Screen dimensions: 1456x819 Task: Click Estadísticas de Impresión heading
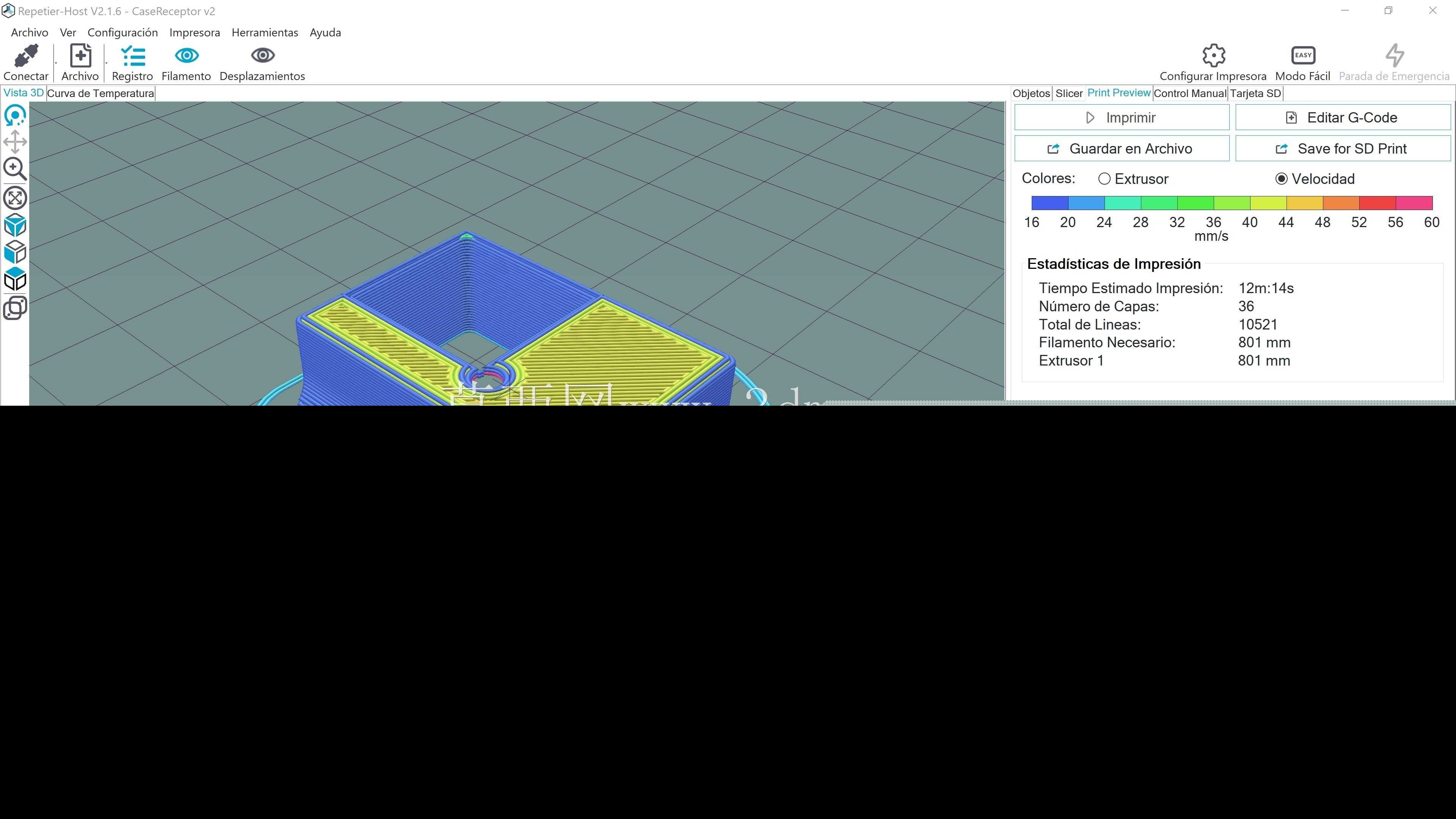pyautogui.click(x=1114, y=264)
